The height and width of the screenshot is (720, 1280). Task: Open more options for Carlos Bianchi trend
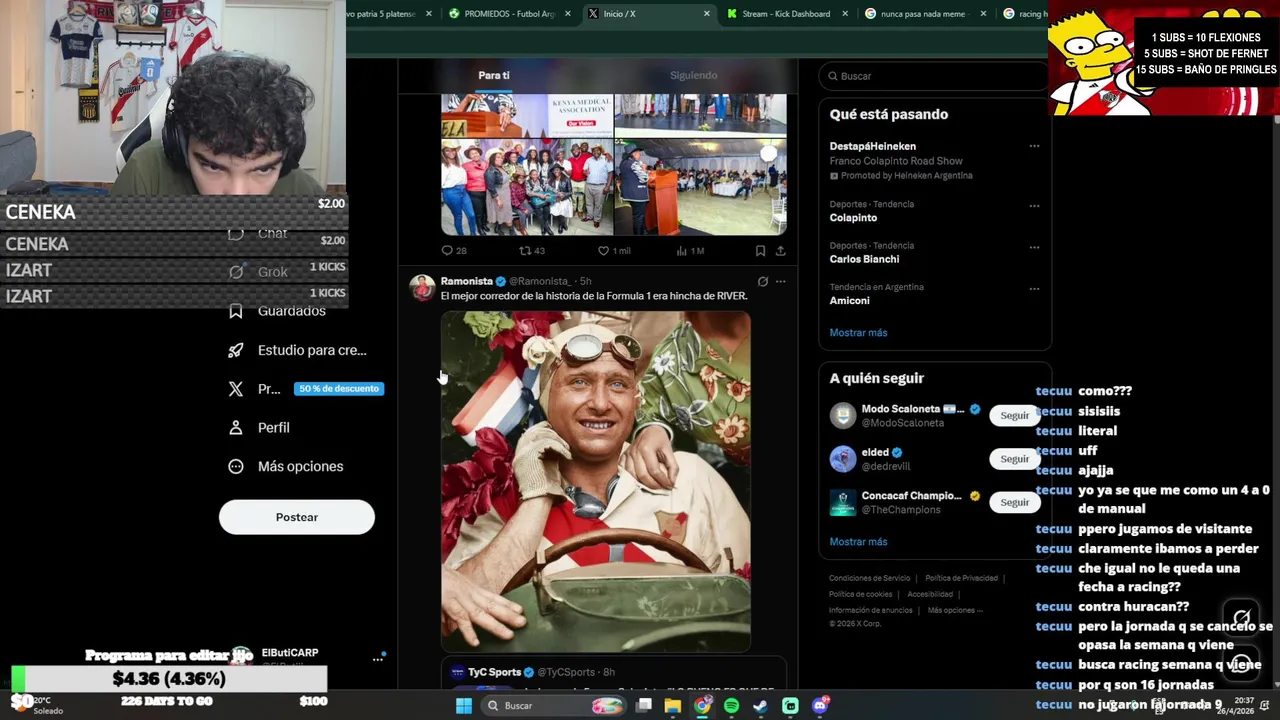1034,246
